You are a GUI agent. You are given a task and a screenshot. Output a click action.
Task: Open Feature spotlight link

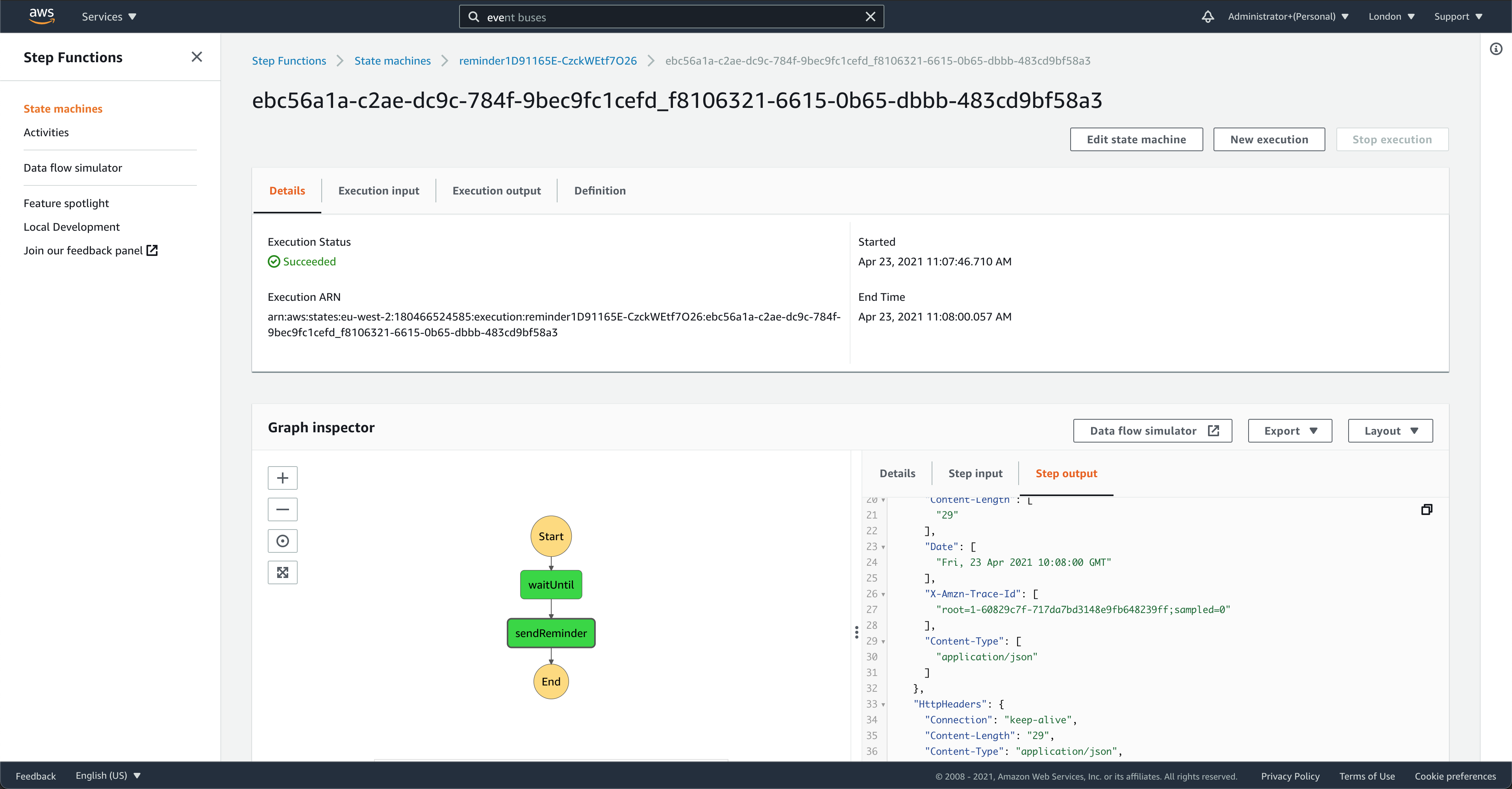[x=66, y=203]
